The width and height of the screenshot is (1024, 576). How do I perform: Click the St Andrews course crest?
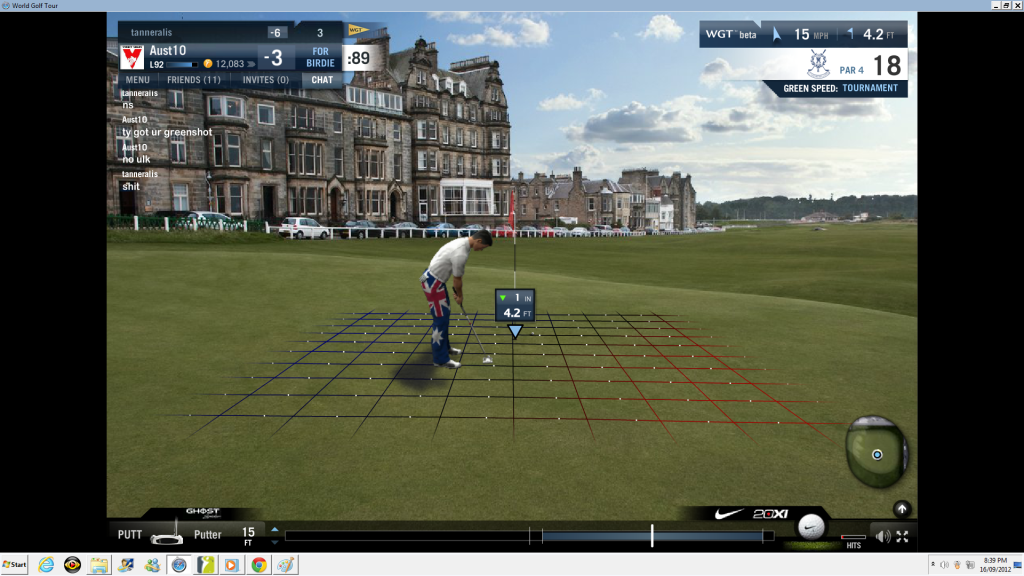click(818, 65)
